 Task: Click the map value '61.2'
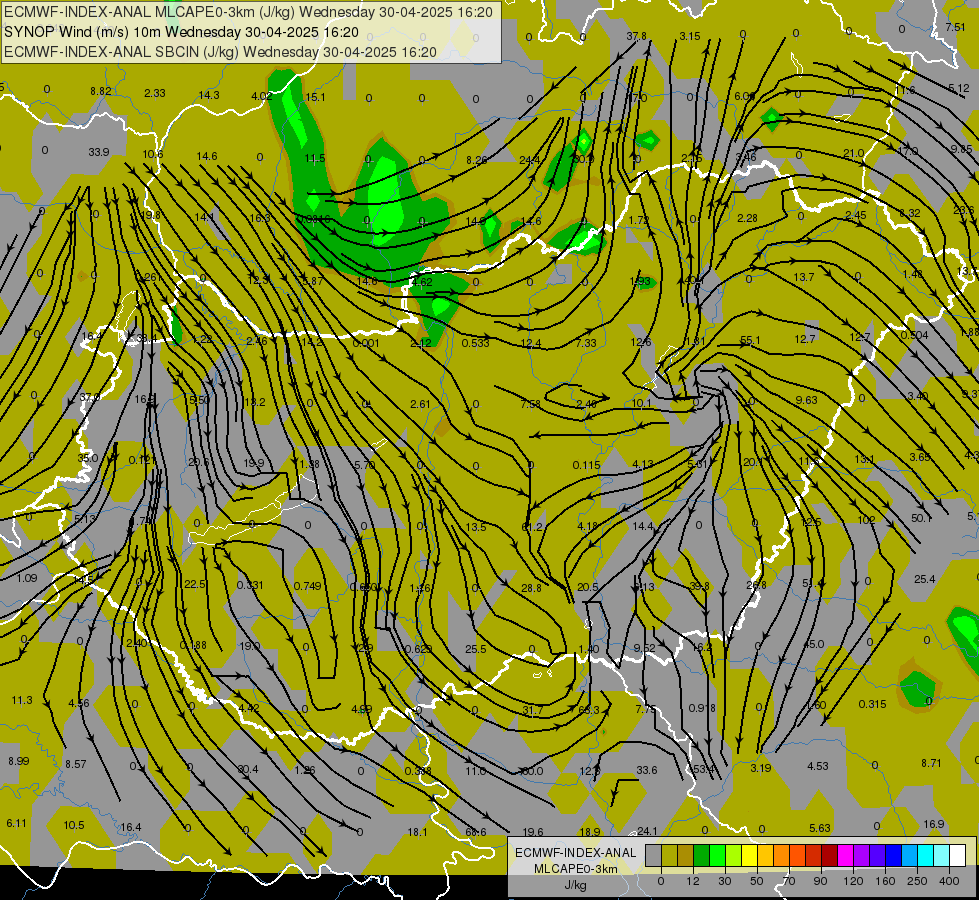click(x=531, y=527)
